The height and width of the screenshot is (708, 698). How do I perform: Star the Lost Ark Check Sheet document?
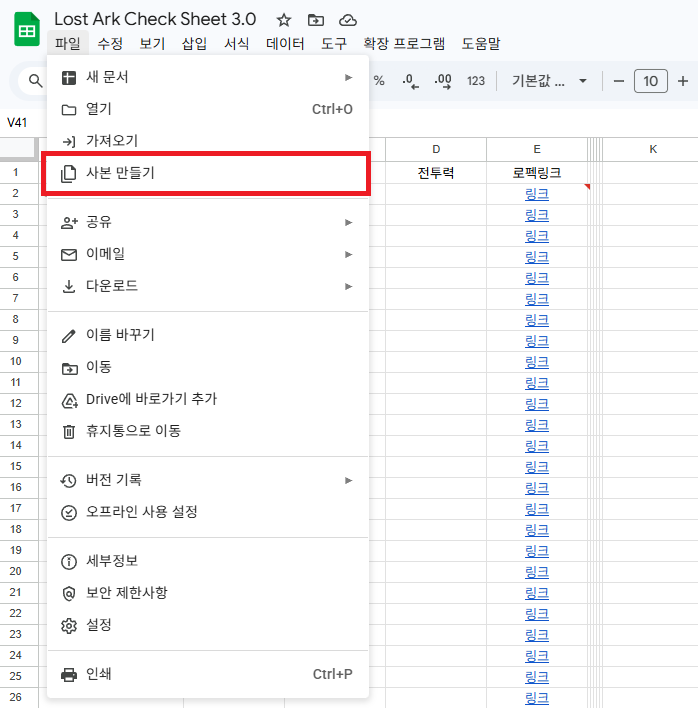click(284, 20)
